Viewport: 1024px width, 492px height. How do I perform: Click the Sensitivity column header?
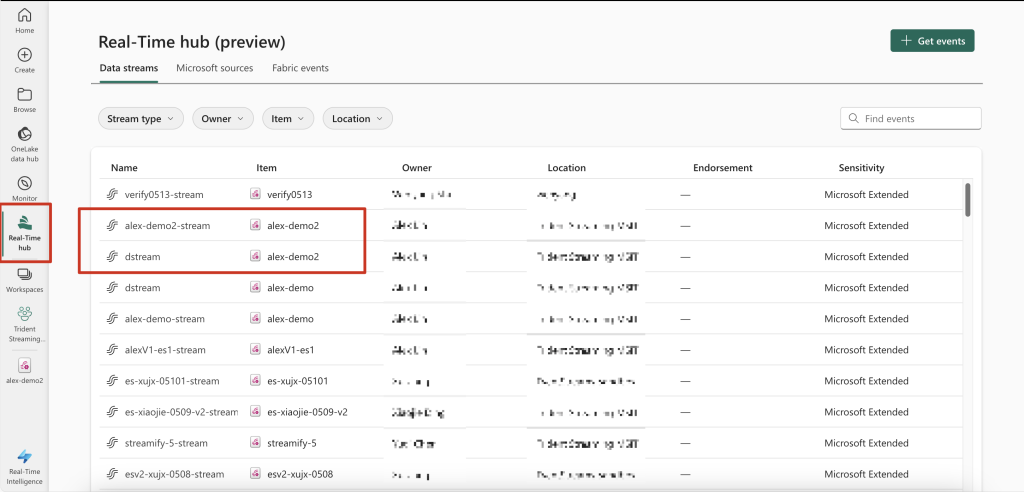pos(861,168)
